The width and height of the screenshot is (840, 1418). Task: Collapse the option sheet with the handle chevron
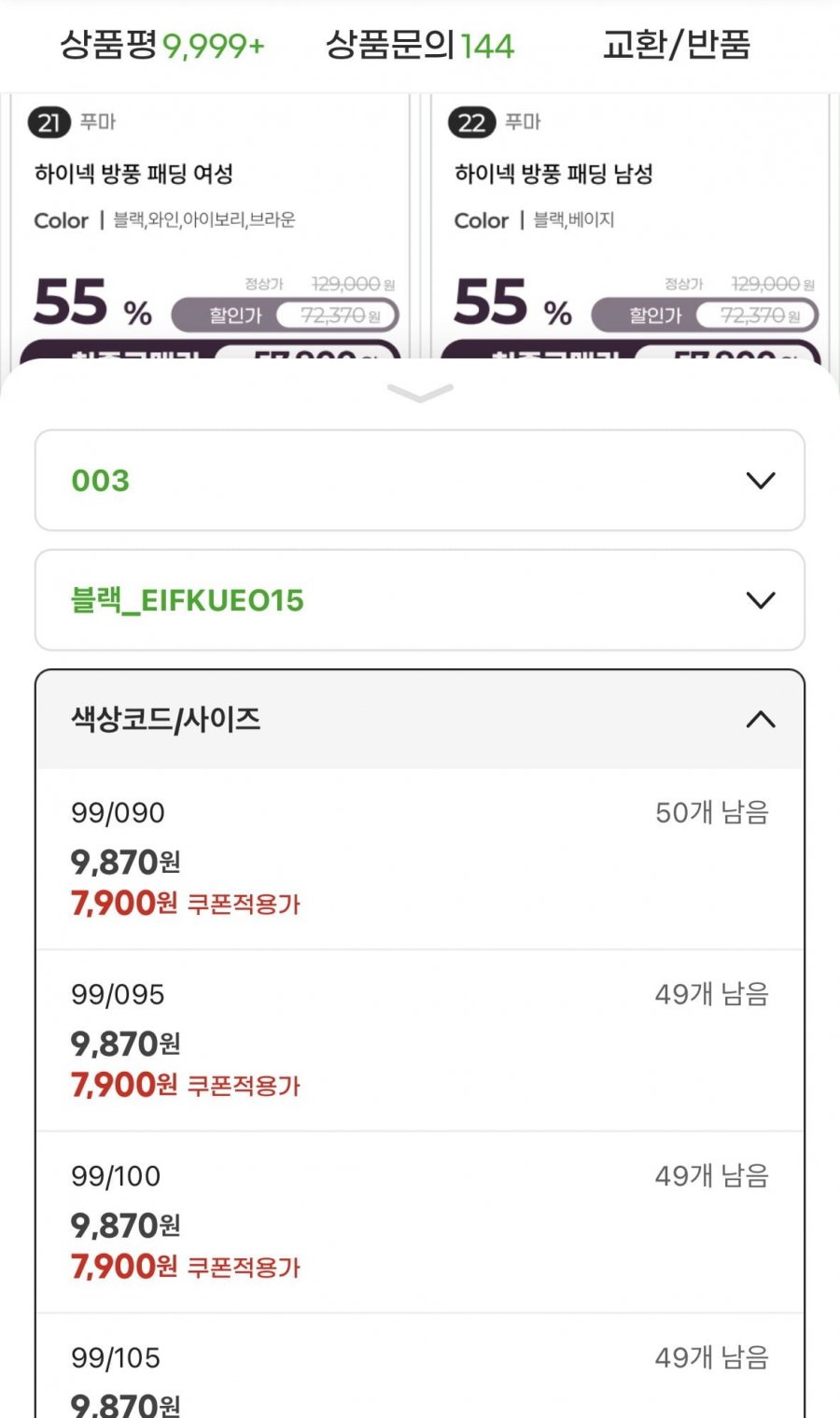click(420, 393)
